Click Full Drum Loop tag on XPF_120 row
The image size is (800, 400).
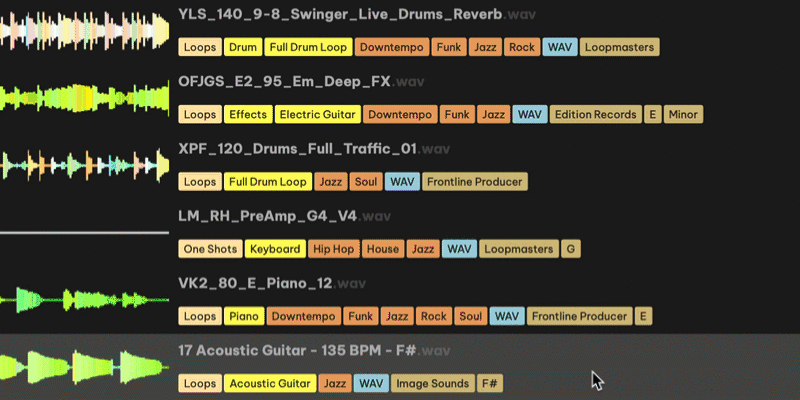pos(268,182)
